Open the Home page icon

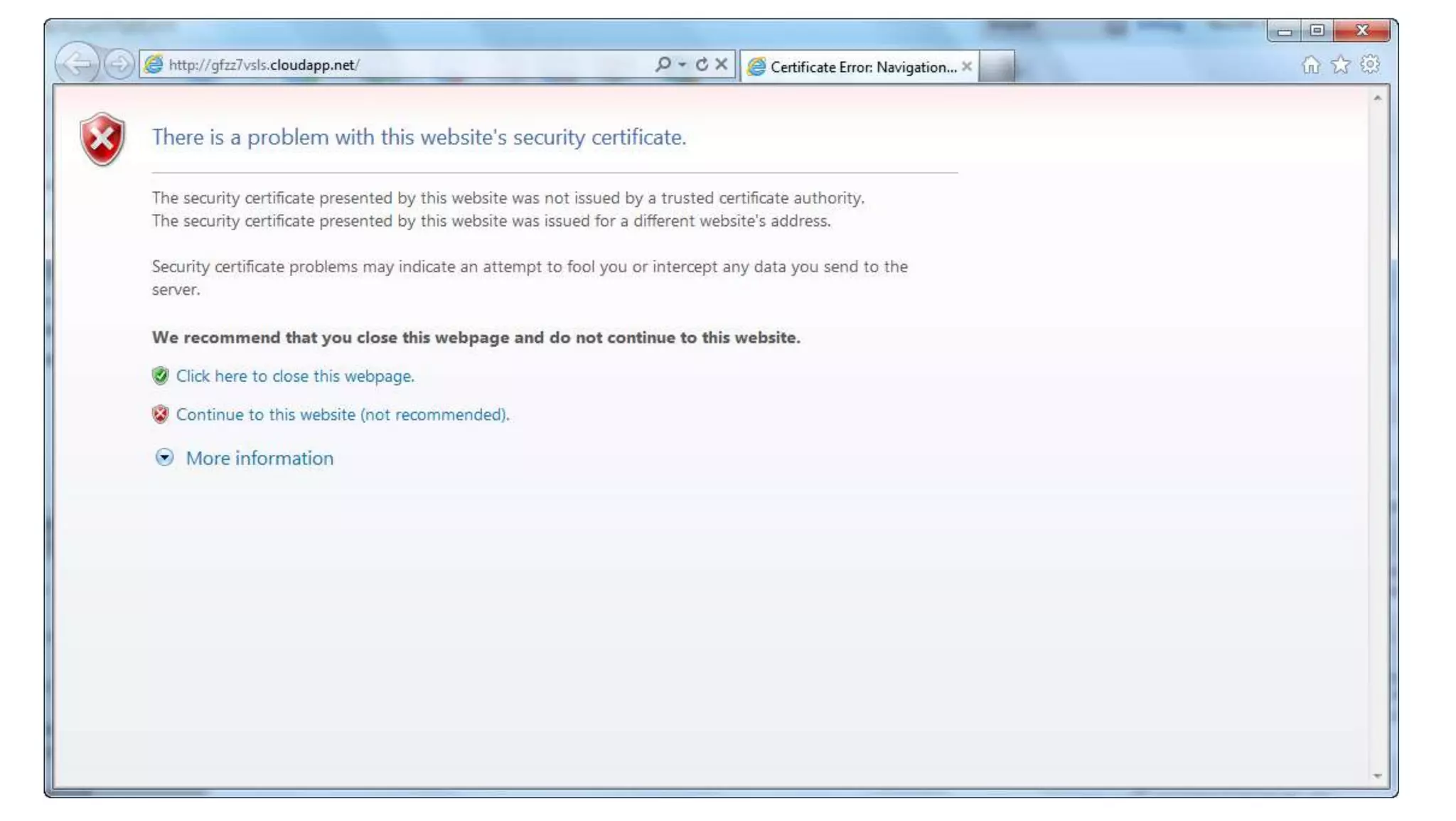click(x=1310, y=65)
